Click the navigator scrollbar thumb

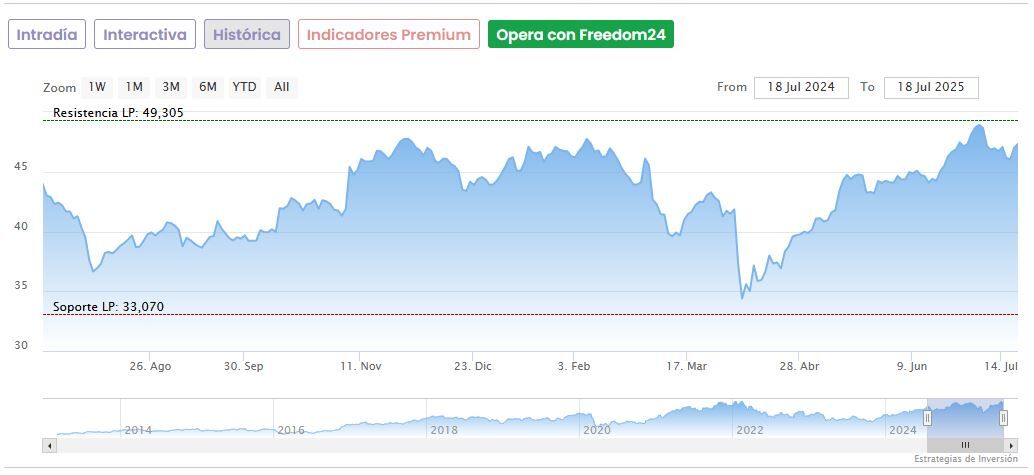(x=965, y=445)
